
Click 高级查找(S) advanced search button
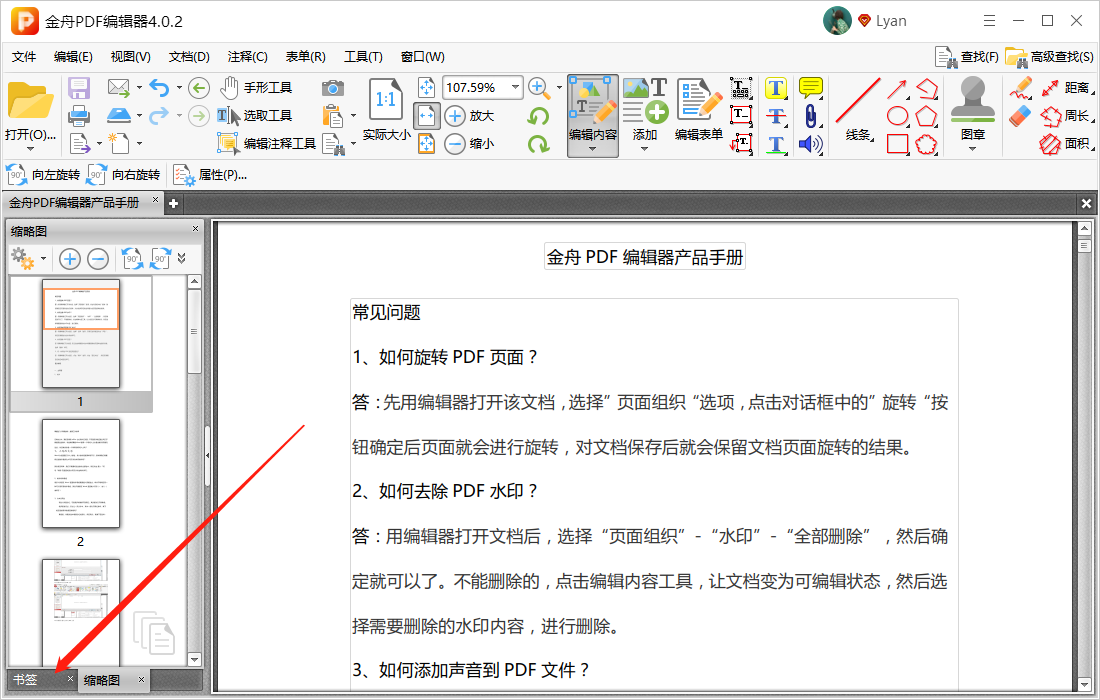[x=1049, y=57]
